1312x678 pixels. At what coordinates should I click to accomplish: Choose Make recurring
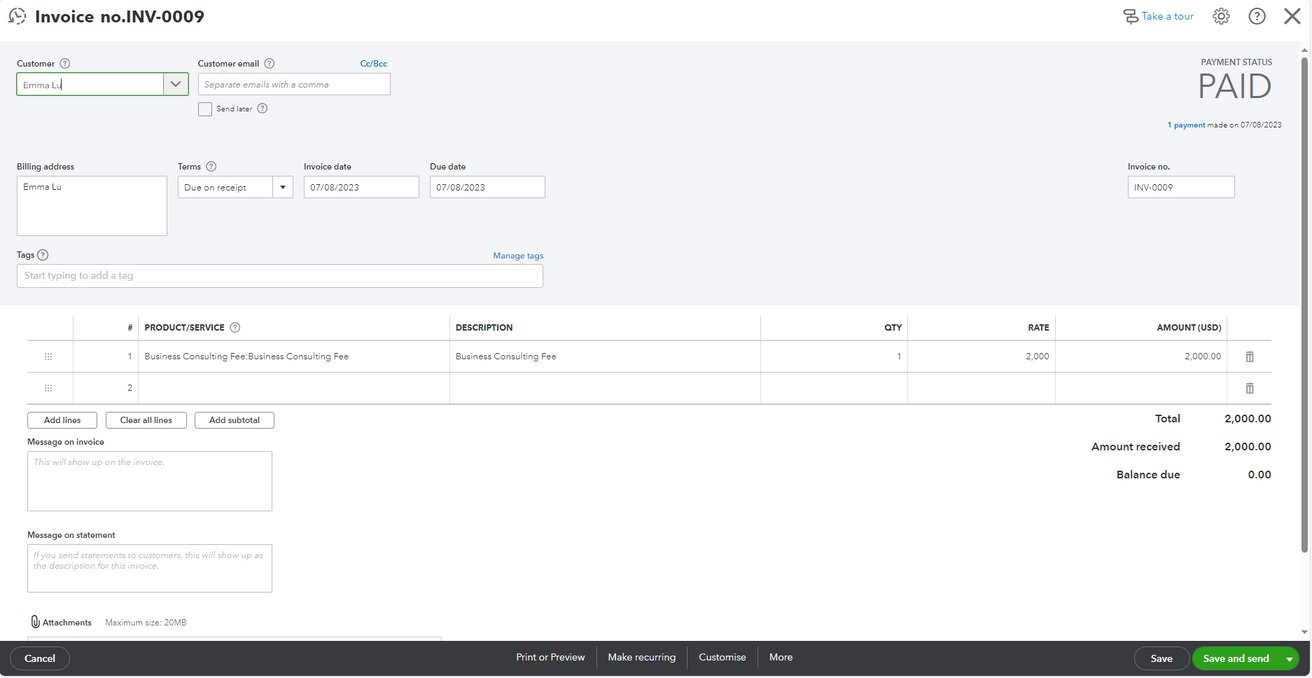642,658
